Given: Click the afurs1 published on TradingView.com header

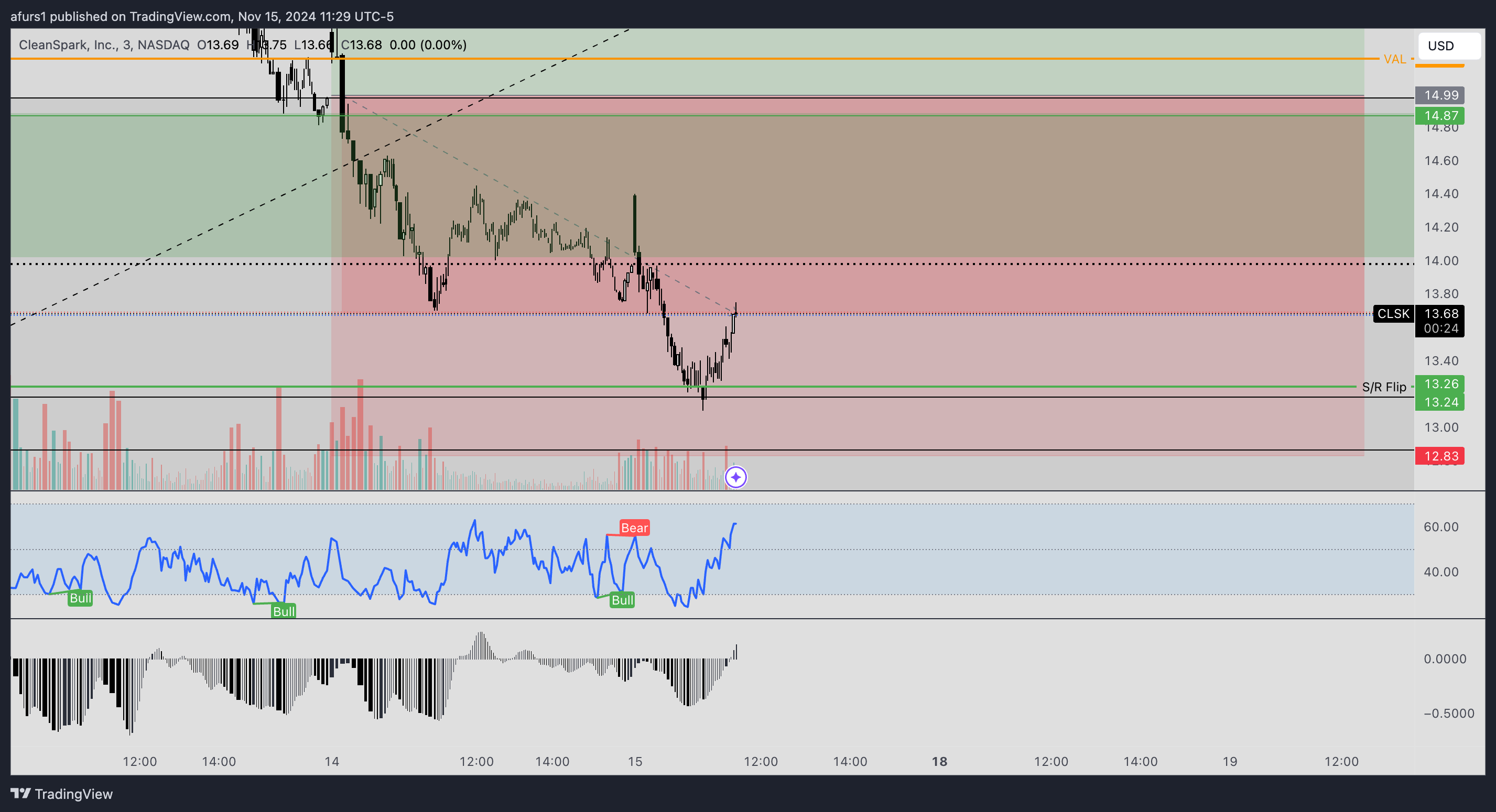Looking at the screenshot, I should (x=201, y=16).
